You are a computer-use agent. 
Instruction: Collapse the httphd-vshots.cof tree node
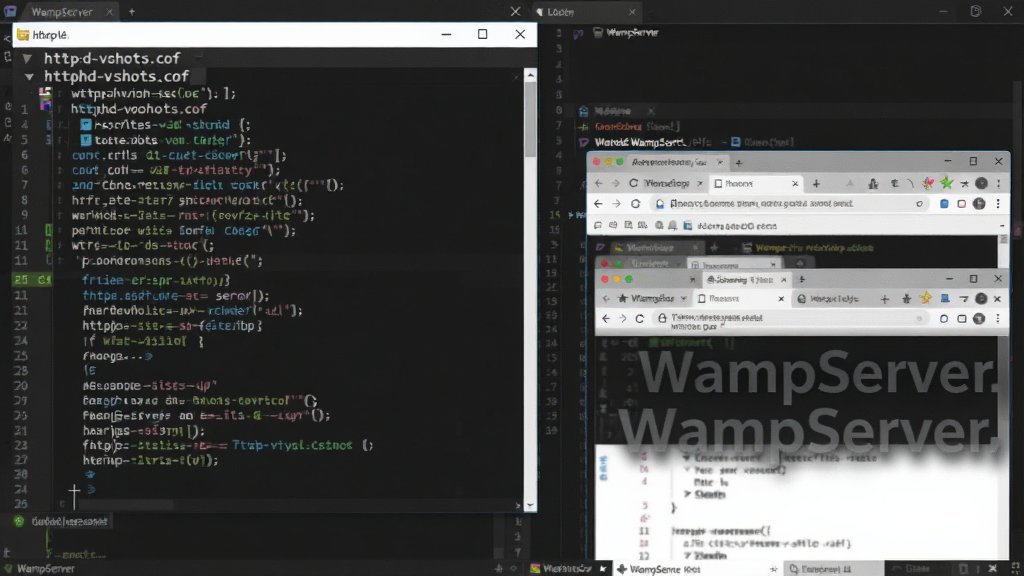pos(29,76)
